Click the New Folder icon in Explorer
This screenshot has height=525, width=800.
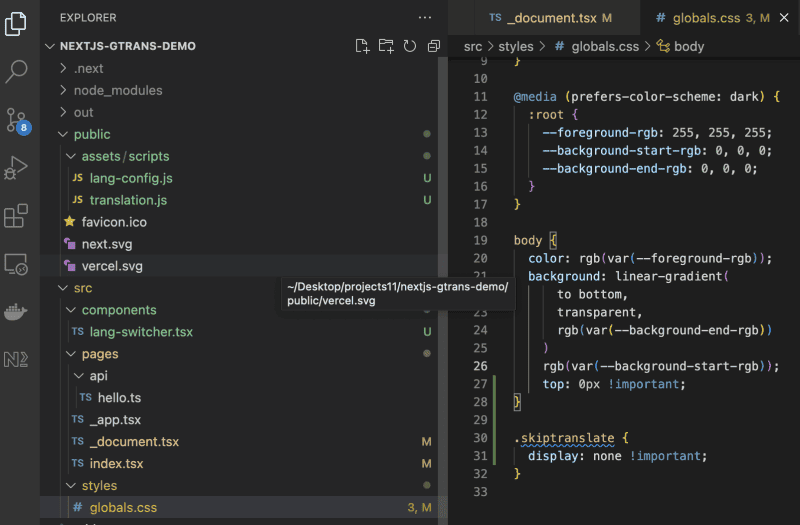click(x=386, y=46)
